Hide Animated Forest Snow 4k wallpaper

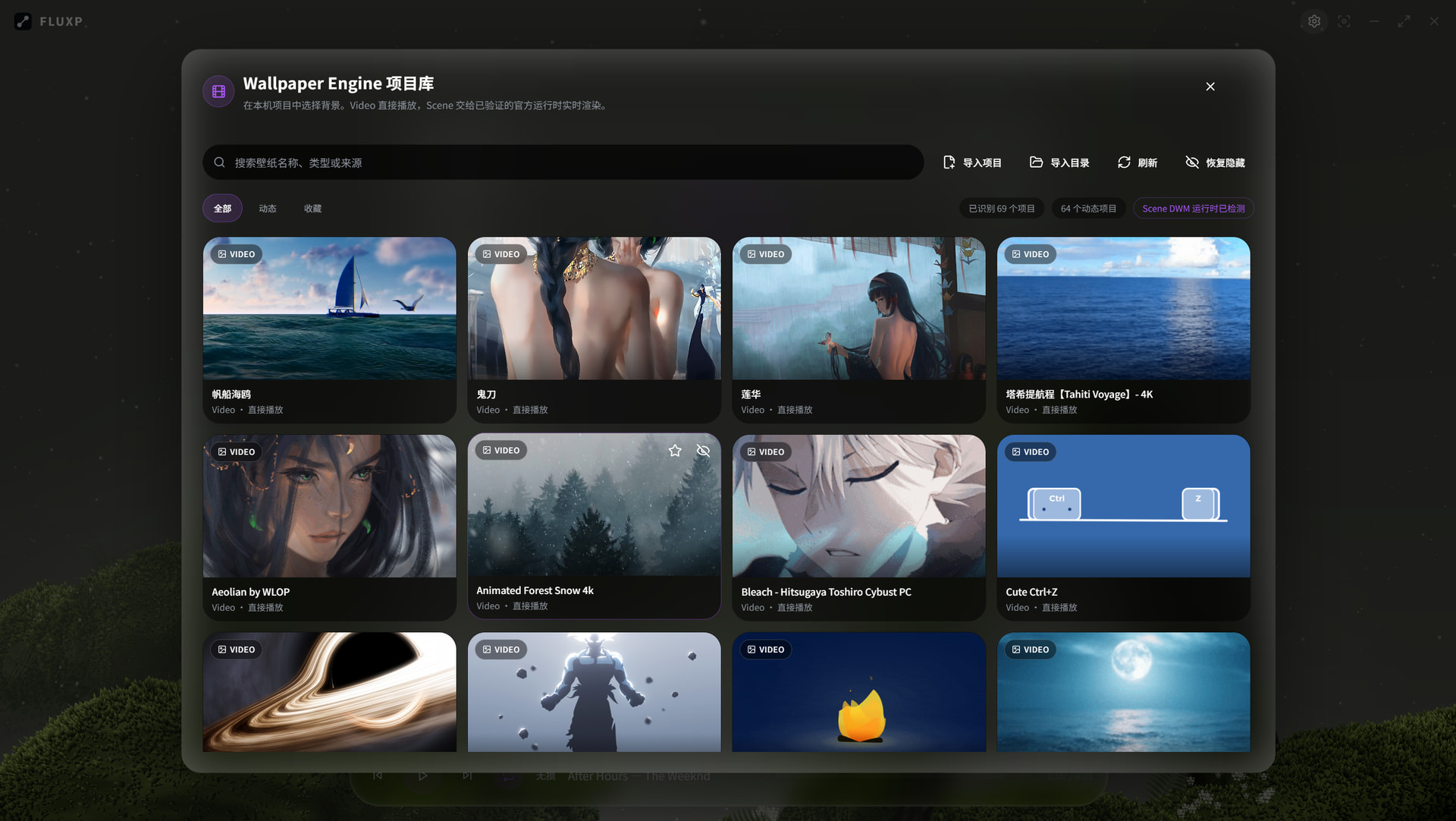704,451
